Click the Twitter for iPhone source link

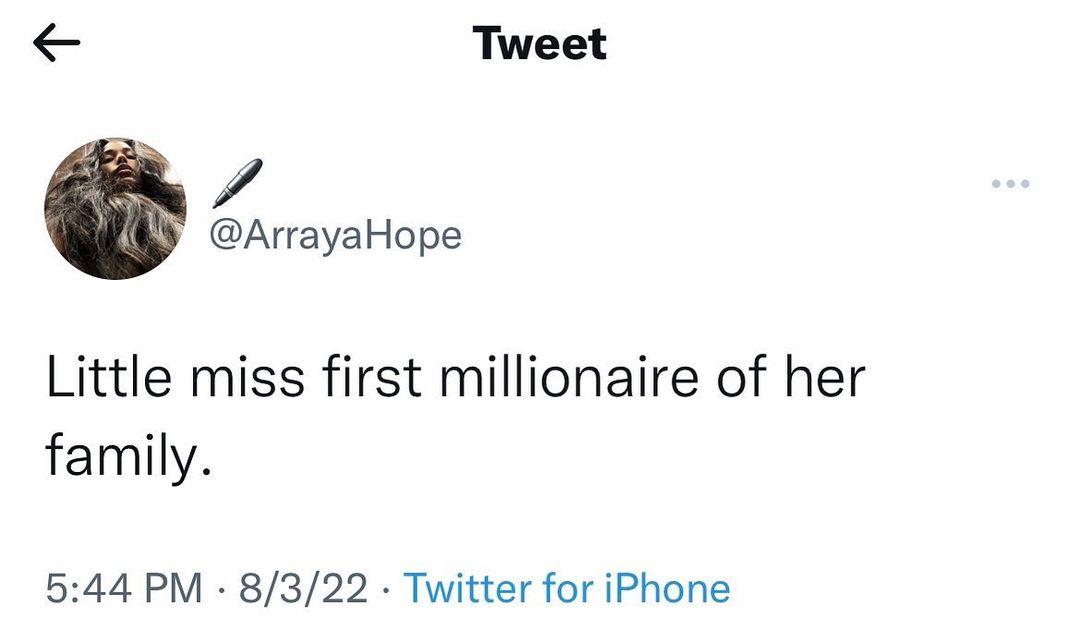[x=566, y=588]
